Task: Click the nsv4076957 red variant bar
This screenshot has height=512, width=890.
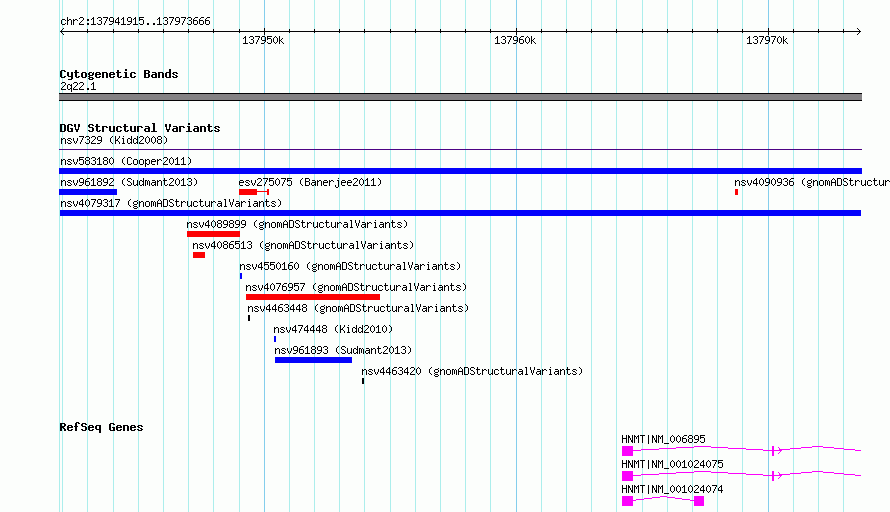Action: (x=313, y=297)
